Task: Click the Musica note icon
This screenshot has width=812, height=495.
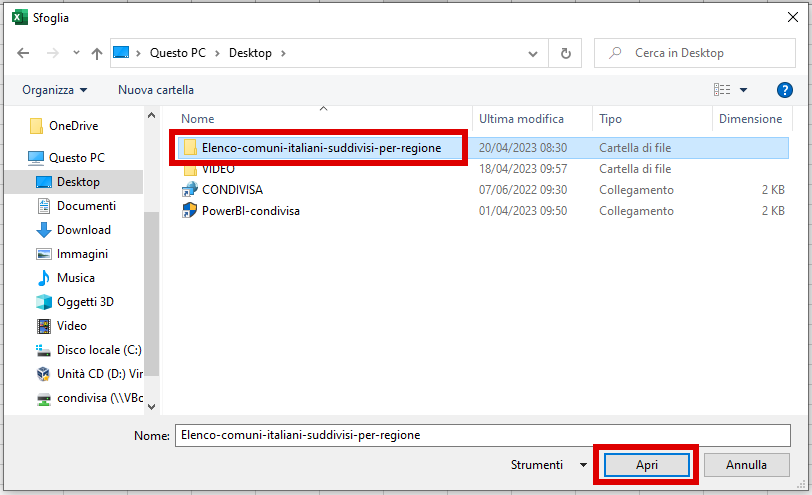Action: (x=44, y=278)
